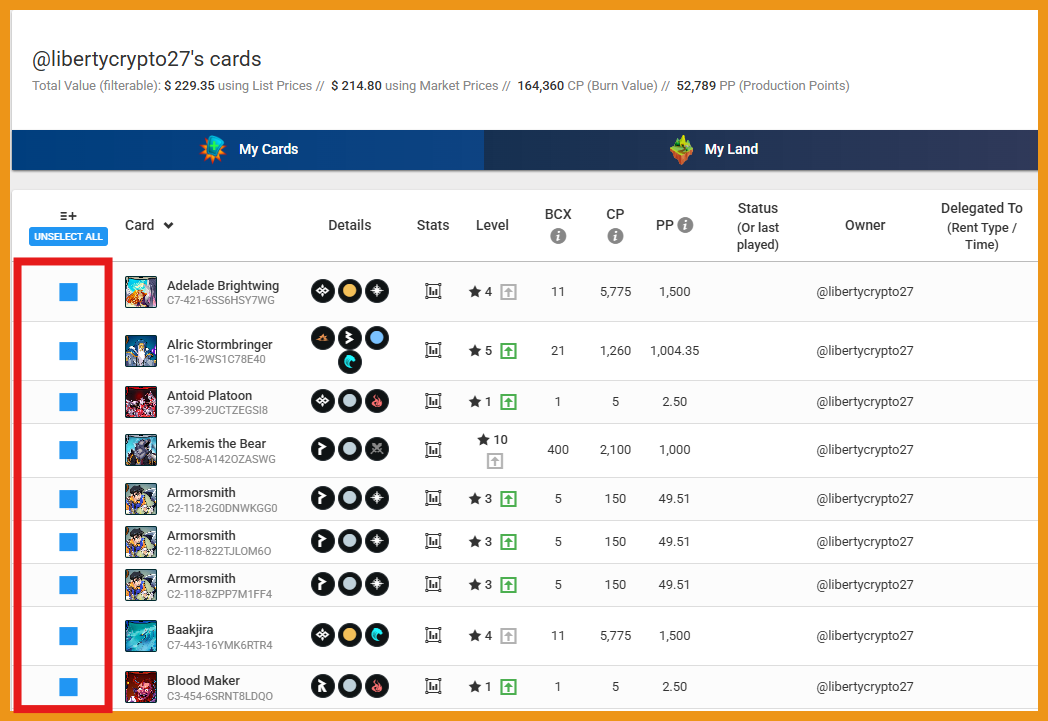Deselect the Blood Maker card checkbox
Viewport: 1048px width, 721px height.
[x=68, y=687]
